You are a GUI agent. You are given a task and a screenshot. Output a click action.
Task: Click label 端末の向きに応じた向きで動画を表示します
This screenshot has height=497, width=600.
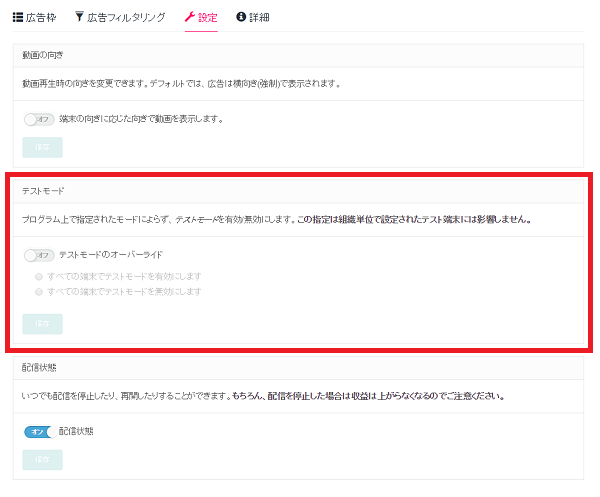click(141, 119)
